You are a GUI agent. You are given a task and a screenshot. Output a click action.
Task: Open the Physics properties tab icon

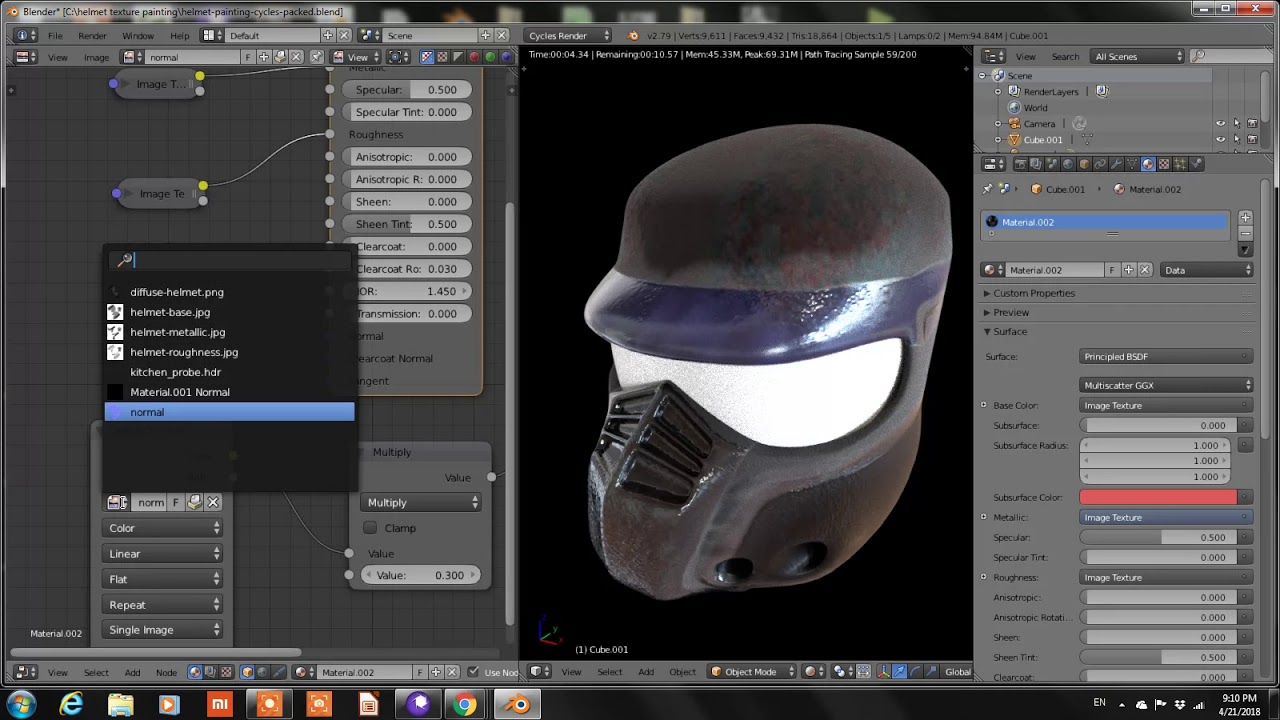pos(1196,164)
